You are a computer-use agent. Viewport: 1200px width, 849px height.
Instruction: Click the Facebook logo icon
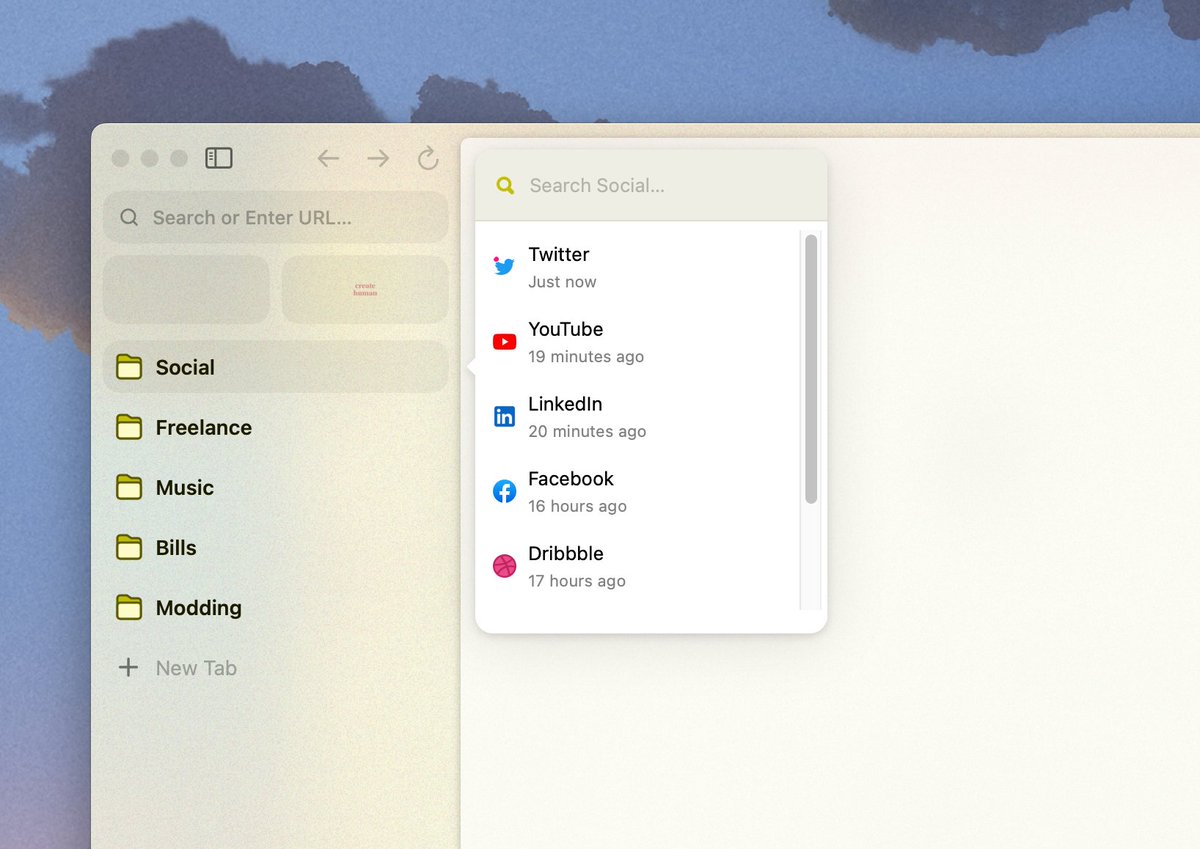pos(504,491)
